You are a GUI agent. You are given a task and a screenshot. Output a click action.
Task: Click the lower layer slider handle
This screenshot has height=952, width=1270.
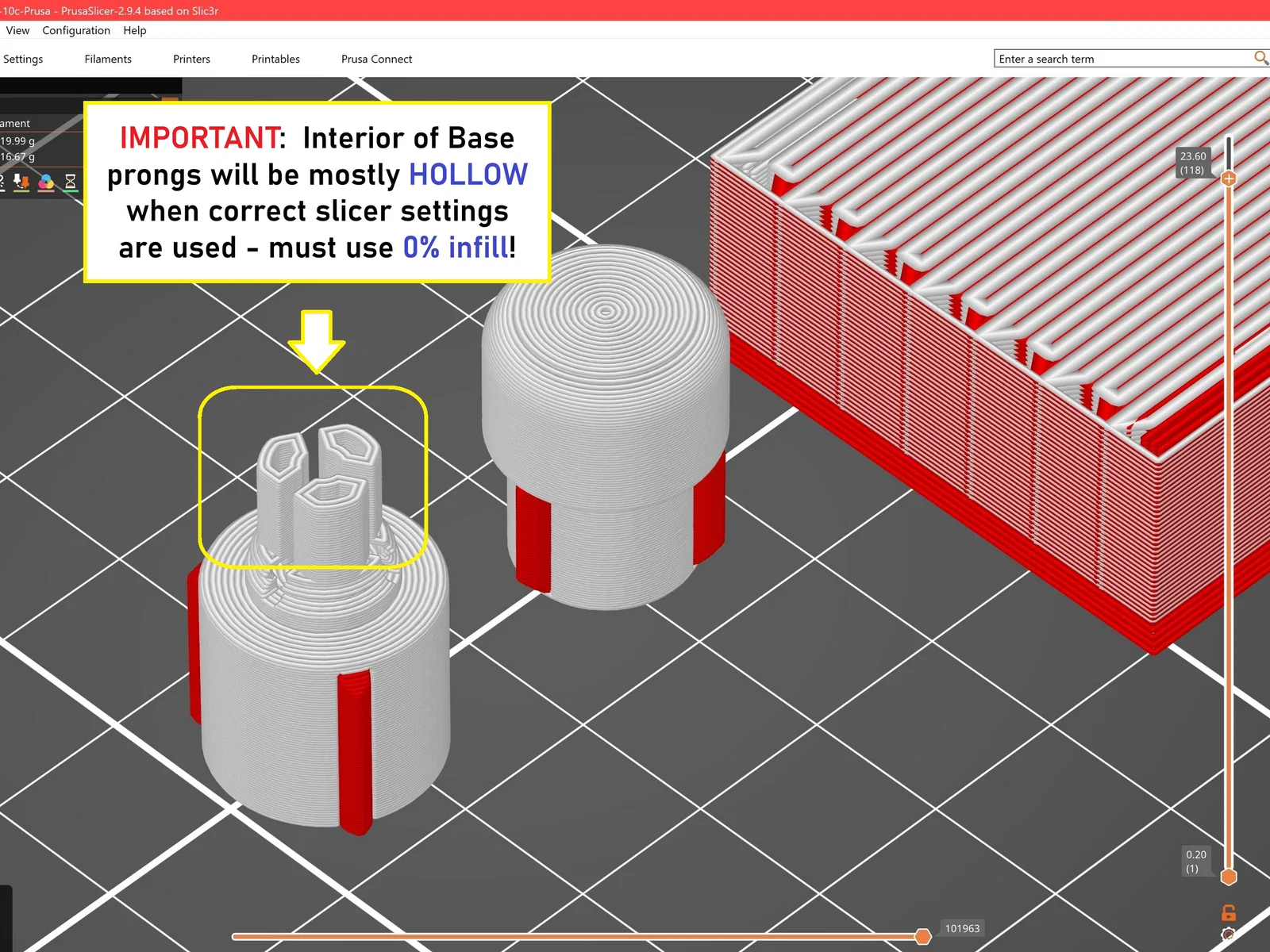(x=1229, y=877)
